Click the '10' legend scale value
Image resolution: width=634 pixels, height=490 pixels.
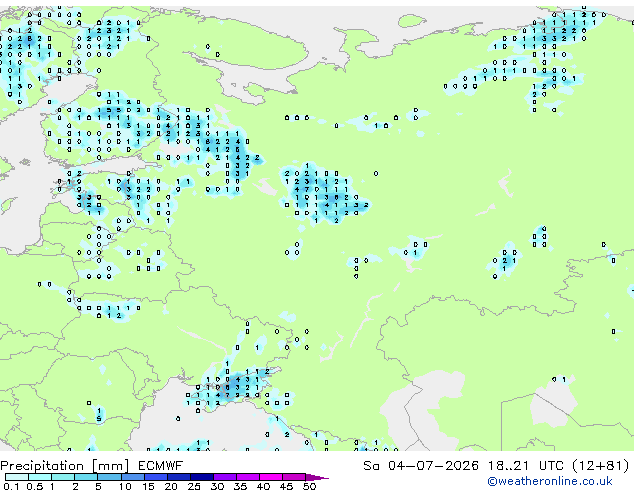(x=125, y=486)
